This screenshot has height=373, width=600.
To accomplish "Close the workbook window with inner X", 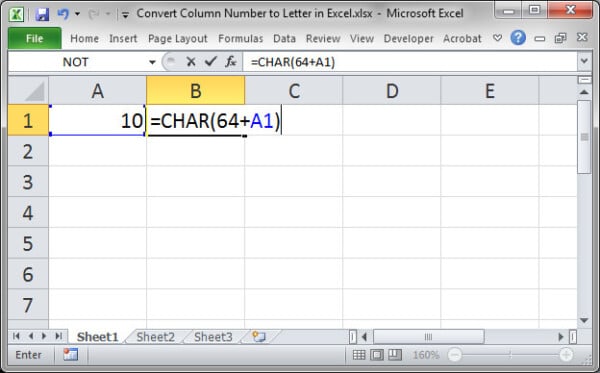I will tap(582, 37).
